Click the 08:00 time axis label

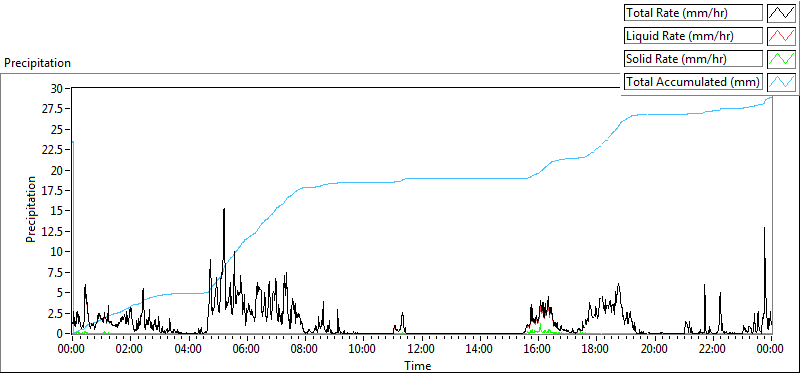coord(304,350)
